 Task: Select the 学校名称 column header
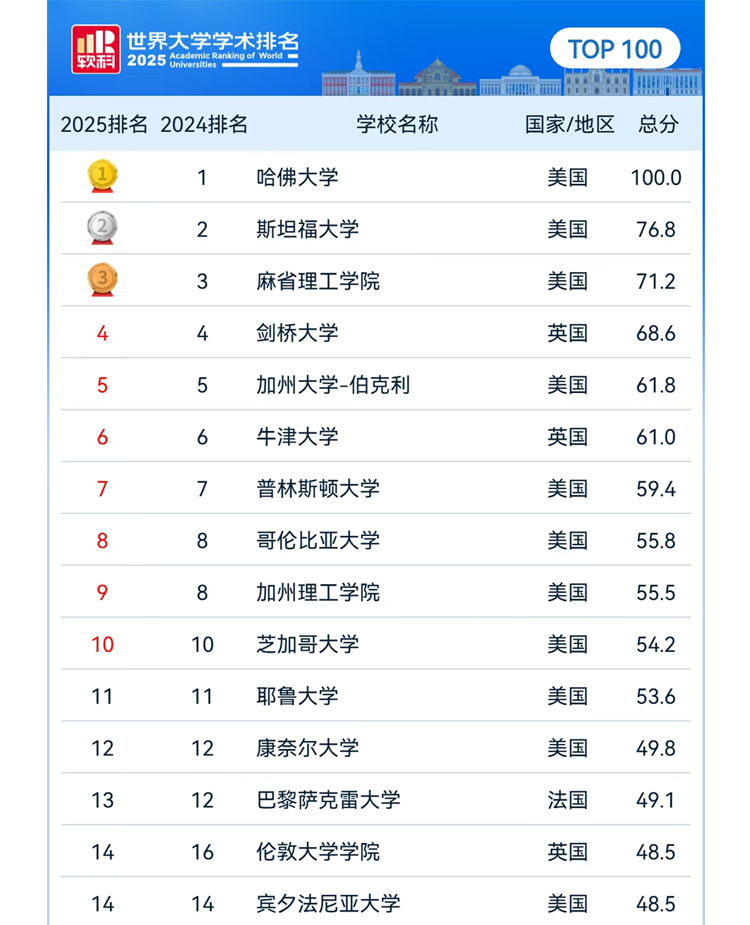(397, 125)
